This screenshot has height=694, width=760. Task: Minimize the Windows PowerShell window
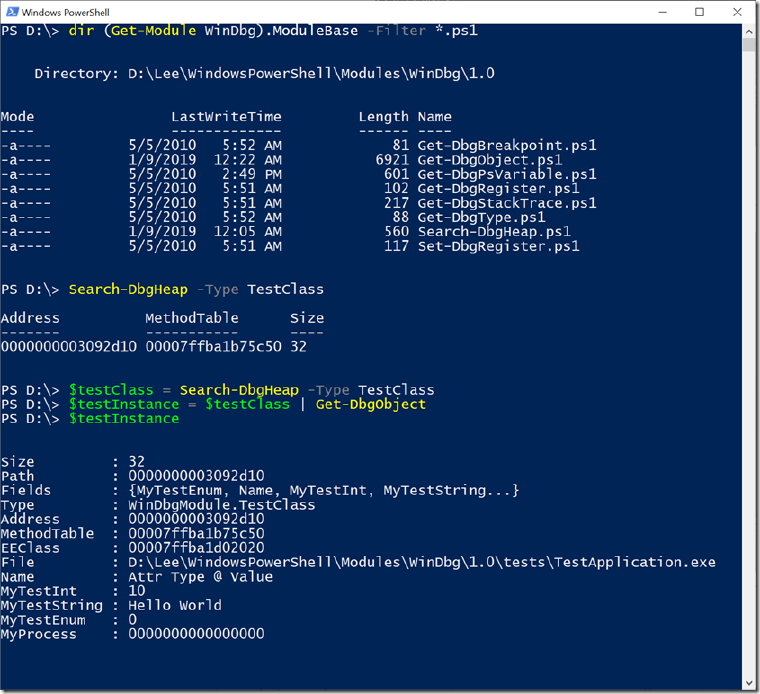[663, 12]
